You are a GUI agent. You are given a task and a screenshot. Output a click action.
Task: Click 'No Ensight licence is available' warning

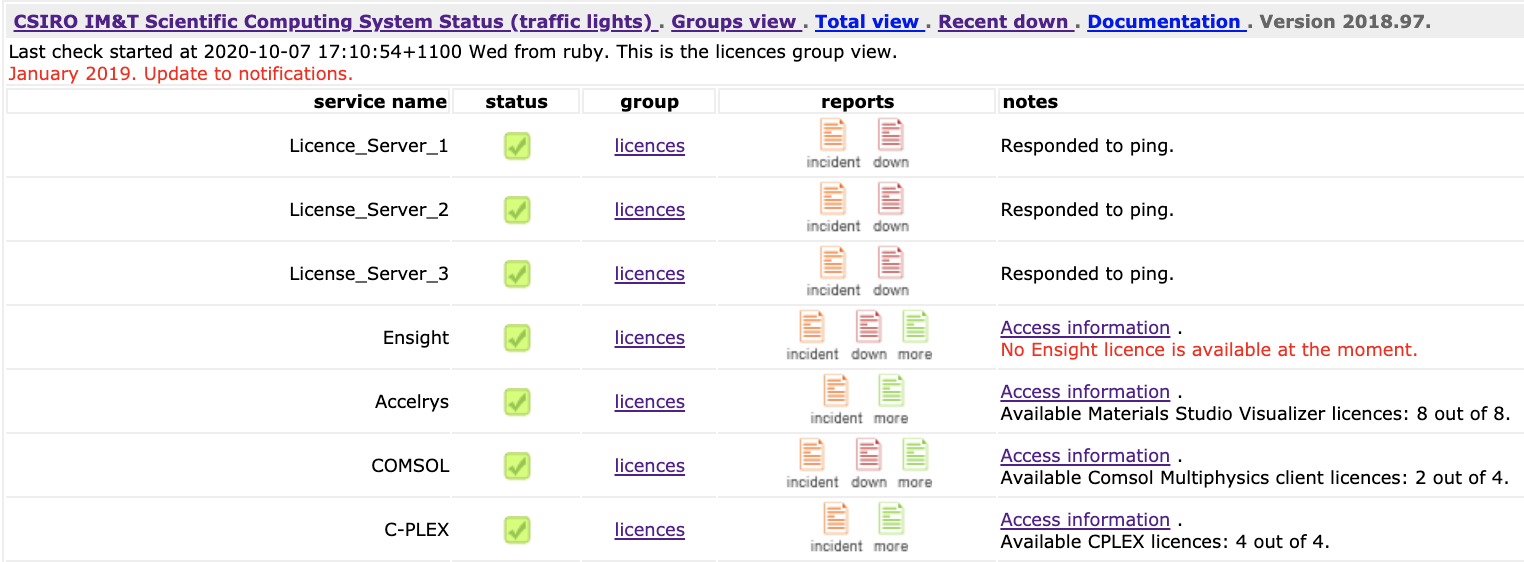tap(1209, 350)
